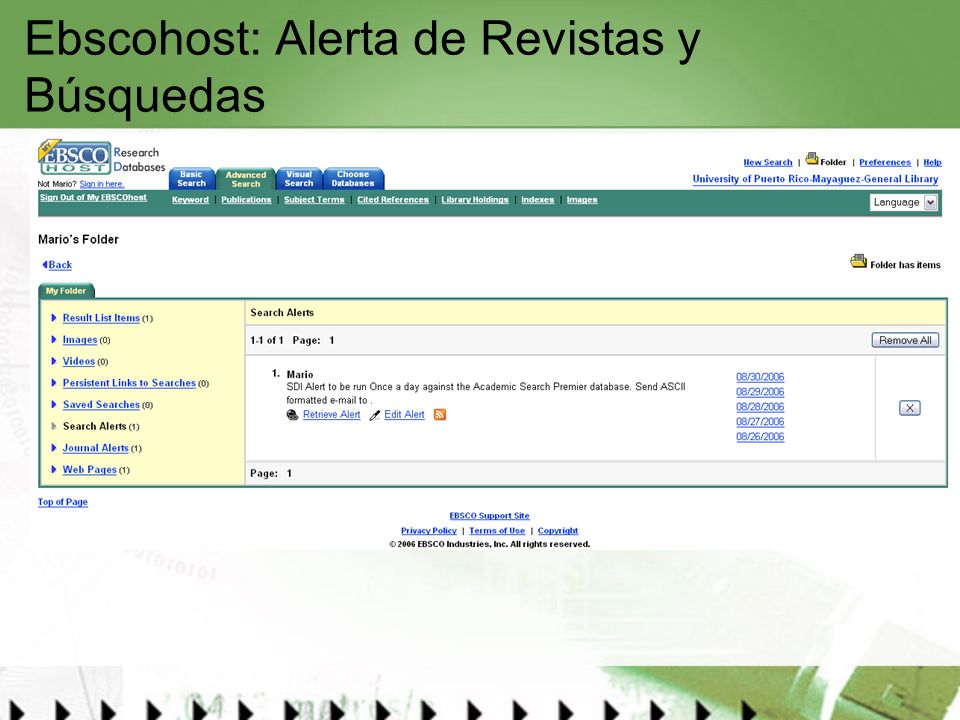
Task: Open the Cited References menu item
Action: click(393, 200)
